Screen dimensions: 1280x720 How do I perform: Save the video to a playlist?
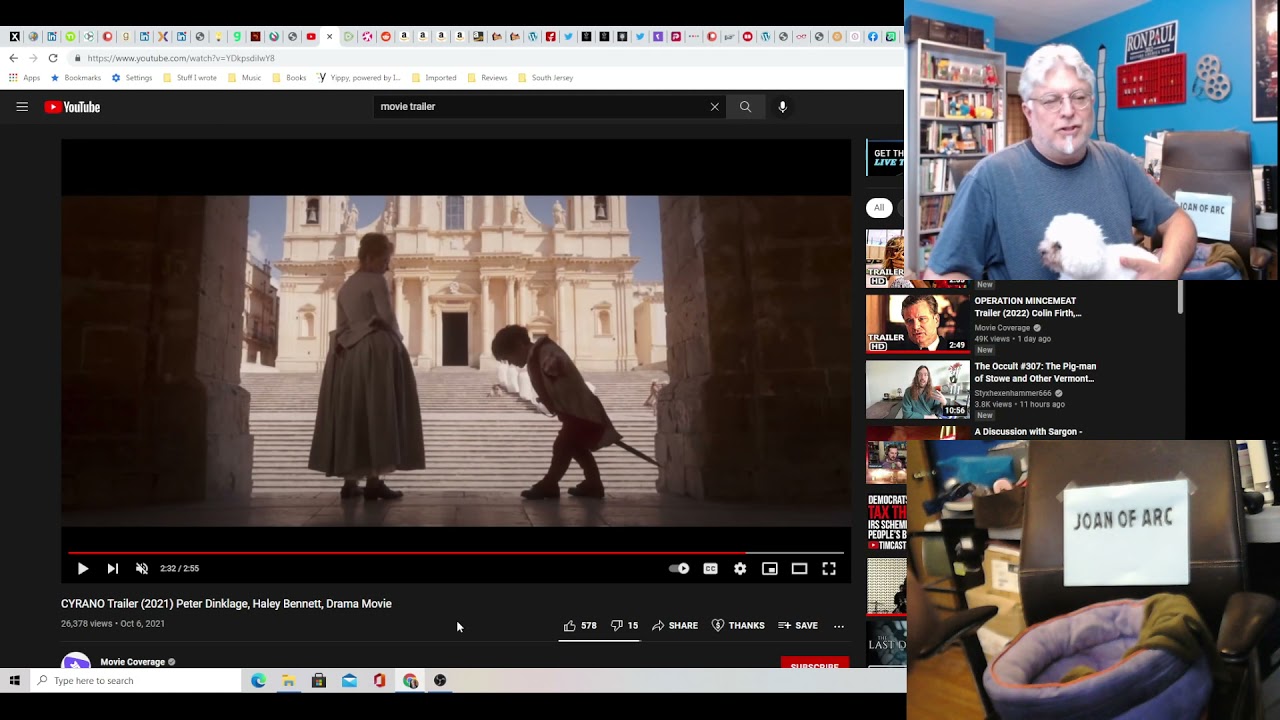[x=798, y=626]
